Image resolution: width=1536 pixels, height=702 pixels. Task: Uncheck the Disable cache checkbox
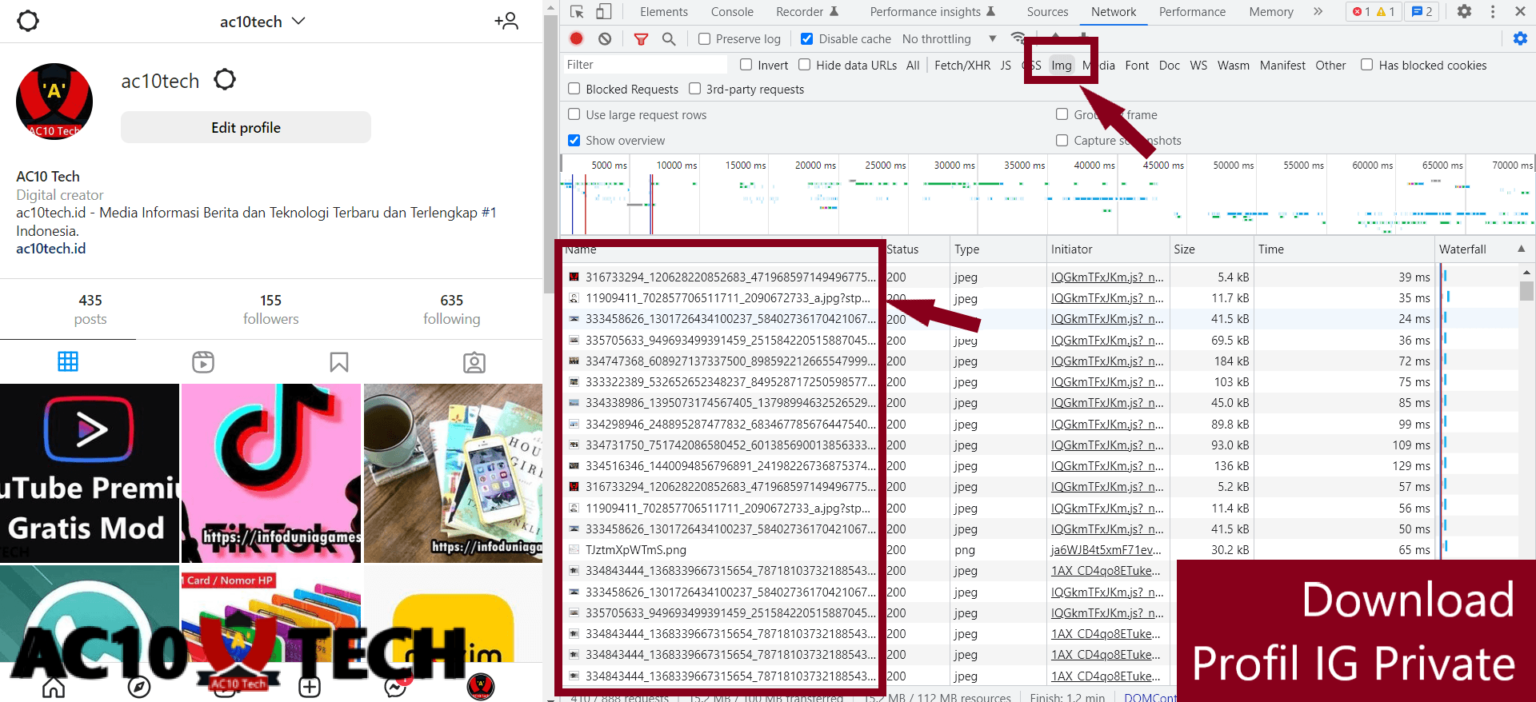[806, 38]
